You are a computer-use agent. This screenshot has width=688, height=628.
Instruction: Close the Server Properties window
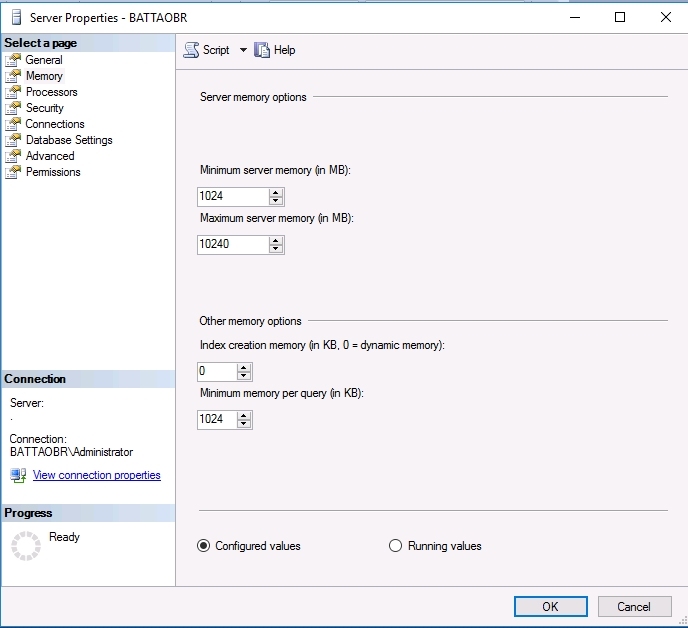[666, 18]
